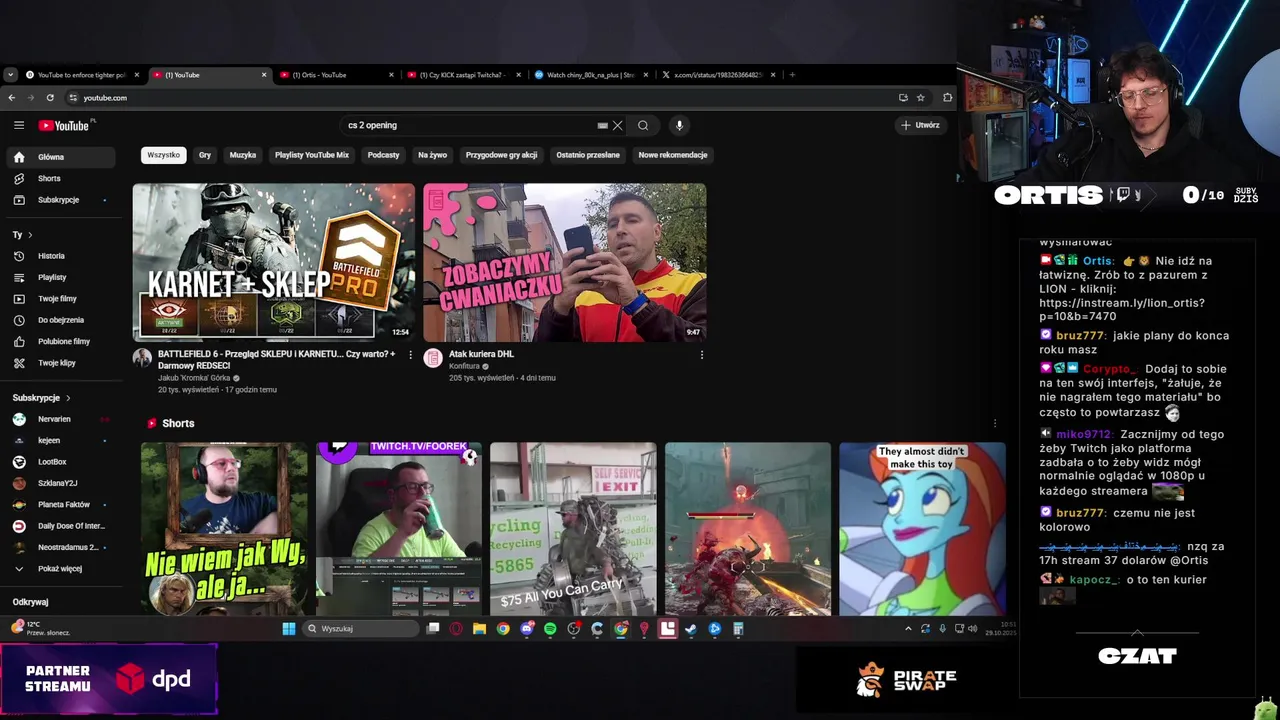Screen dimensions: 1280x720
Task: Expand the Subskrypcje section header chevron
Action: click(68, 398)
